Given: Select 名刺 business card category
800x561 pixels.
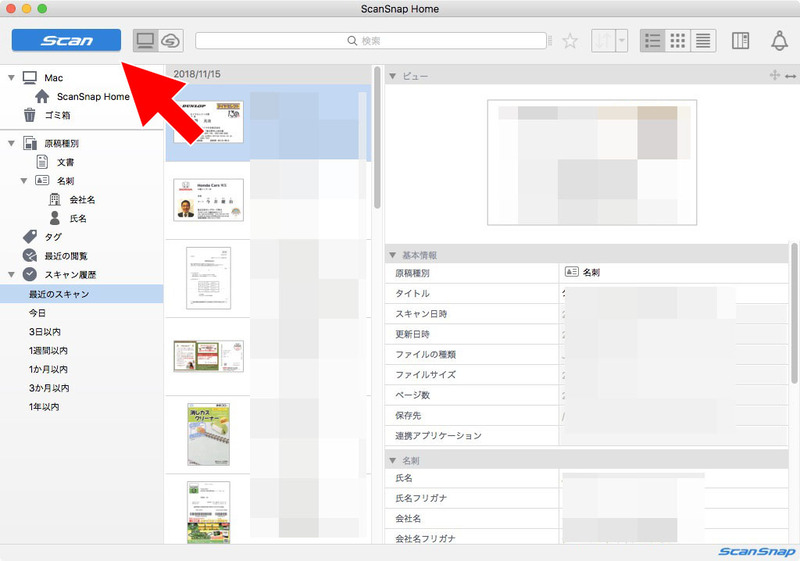Looking at the screenshot, I should [65, 181].
